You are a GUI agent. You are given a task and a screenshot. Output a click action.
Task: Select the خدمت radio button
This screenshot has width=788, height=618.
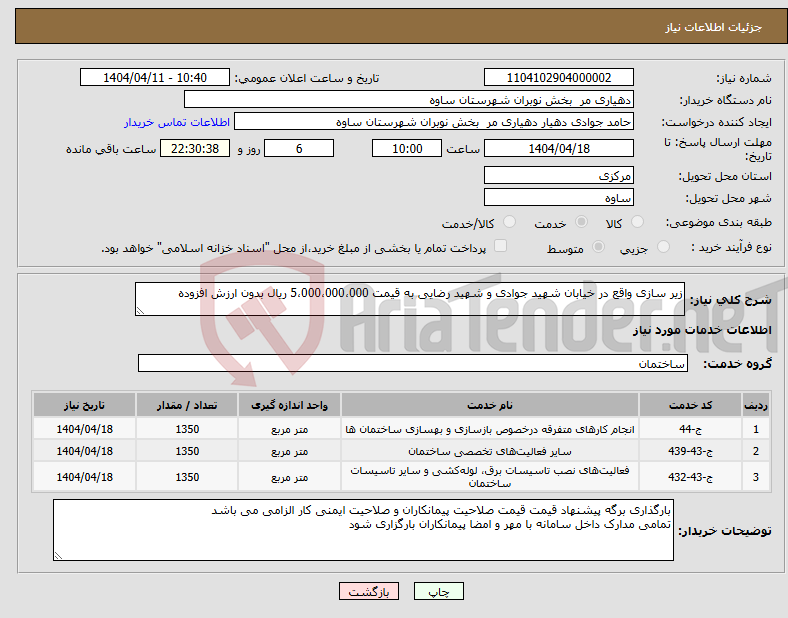tap(581, 222)
